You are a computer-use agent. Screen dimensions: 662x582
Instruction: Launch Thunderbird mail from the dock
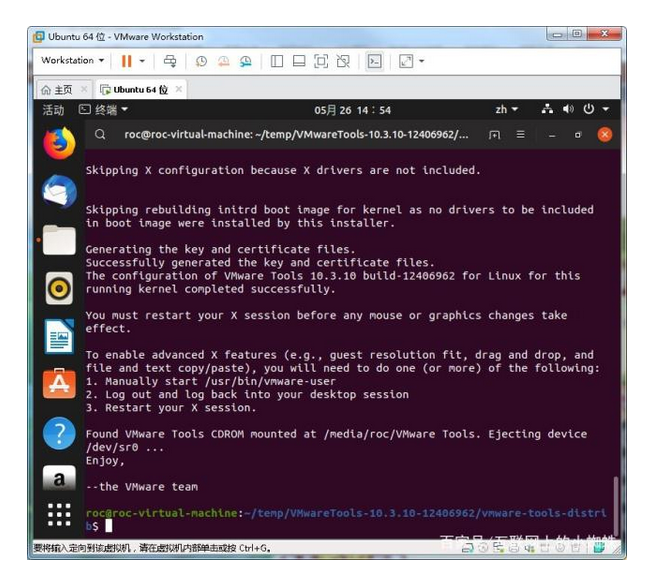(x=59, y=192)
